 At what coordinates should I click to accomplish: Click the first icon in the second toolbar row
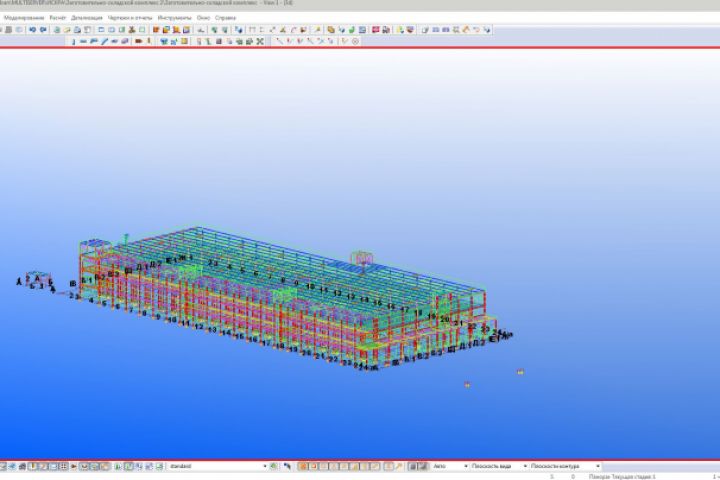[x=74, y=41]
